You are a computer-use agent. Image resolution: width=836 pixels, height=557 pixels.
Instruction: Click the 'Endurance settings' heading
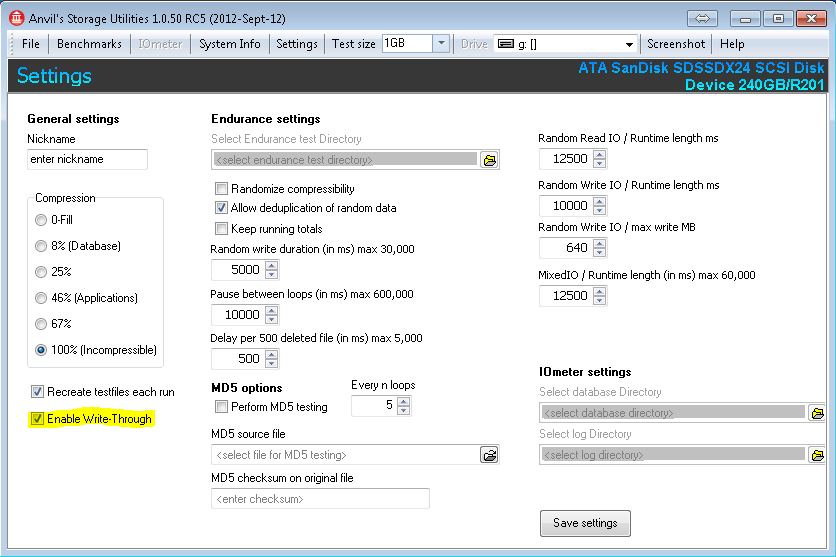click(x=266, y=119)
